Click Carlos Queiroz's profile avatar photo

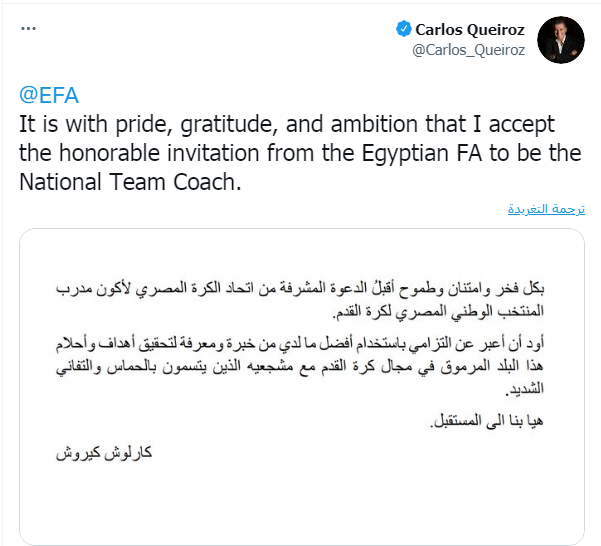[x=561, y=36]
